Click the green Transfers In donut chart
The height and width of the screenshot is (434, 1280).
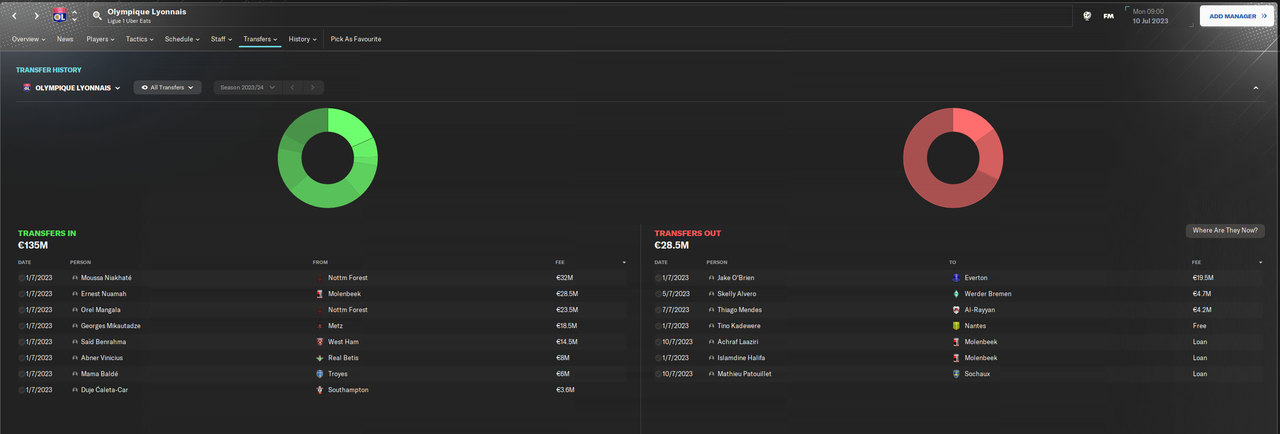pos(327,158)
